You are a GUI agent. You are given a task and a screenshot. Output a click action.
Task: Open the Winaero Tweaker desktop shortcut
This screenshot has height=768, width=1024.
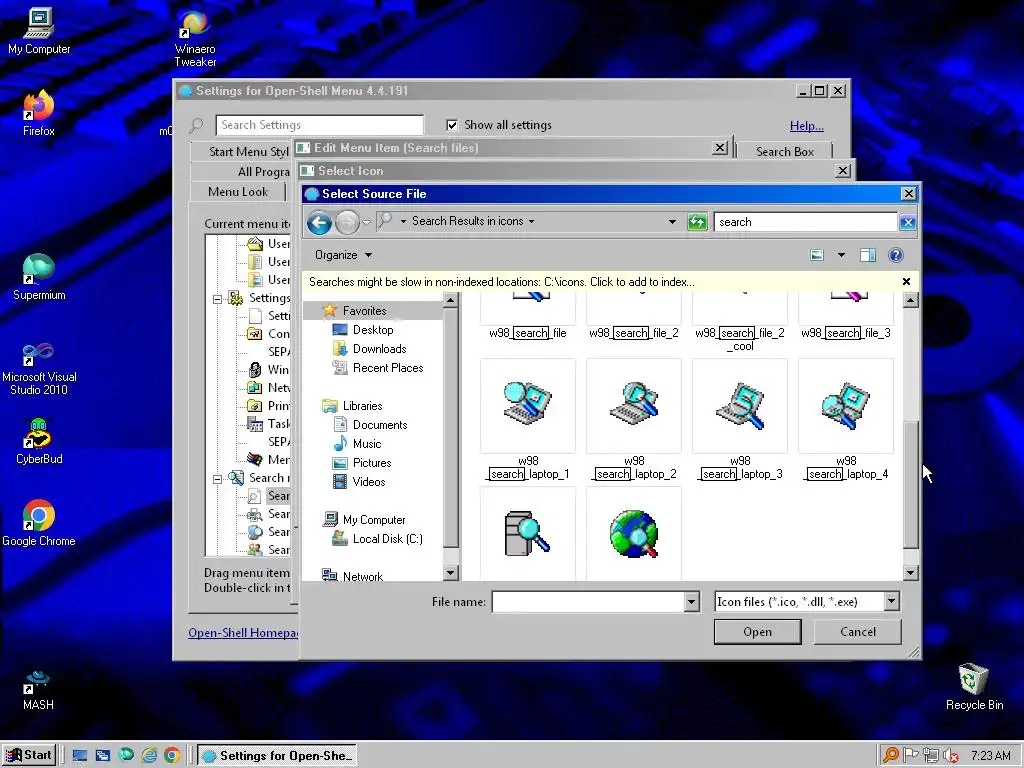pyautogui.click(x=195, y=39)
